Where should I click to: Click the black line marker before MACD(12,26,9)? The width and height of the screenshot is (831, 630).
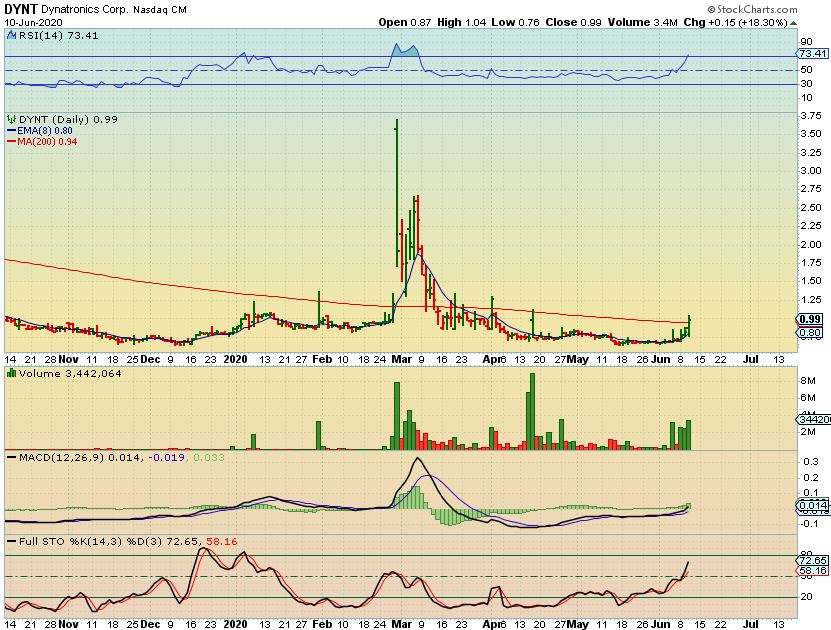click(11, 457)
